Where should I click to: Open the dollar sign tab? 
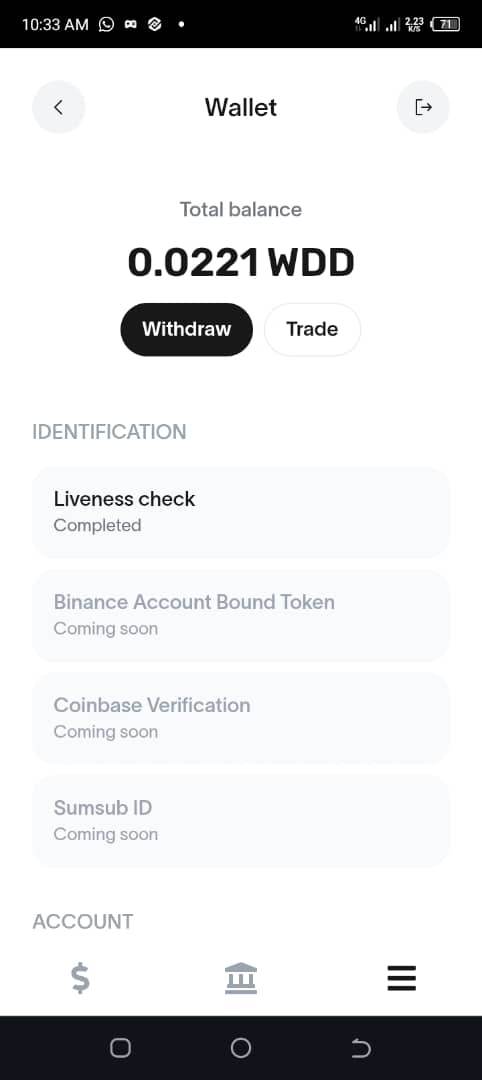point(80,978)
